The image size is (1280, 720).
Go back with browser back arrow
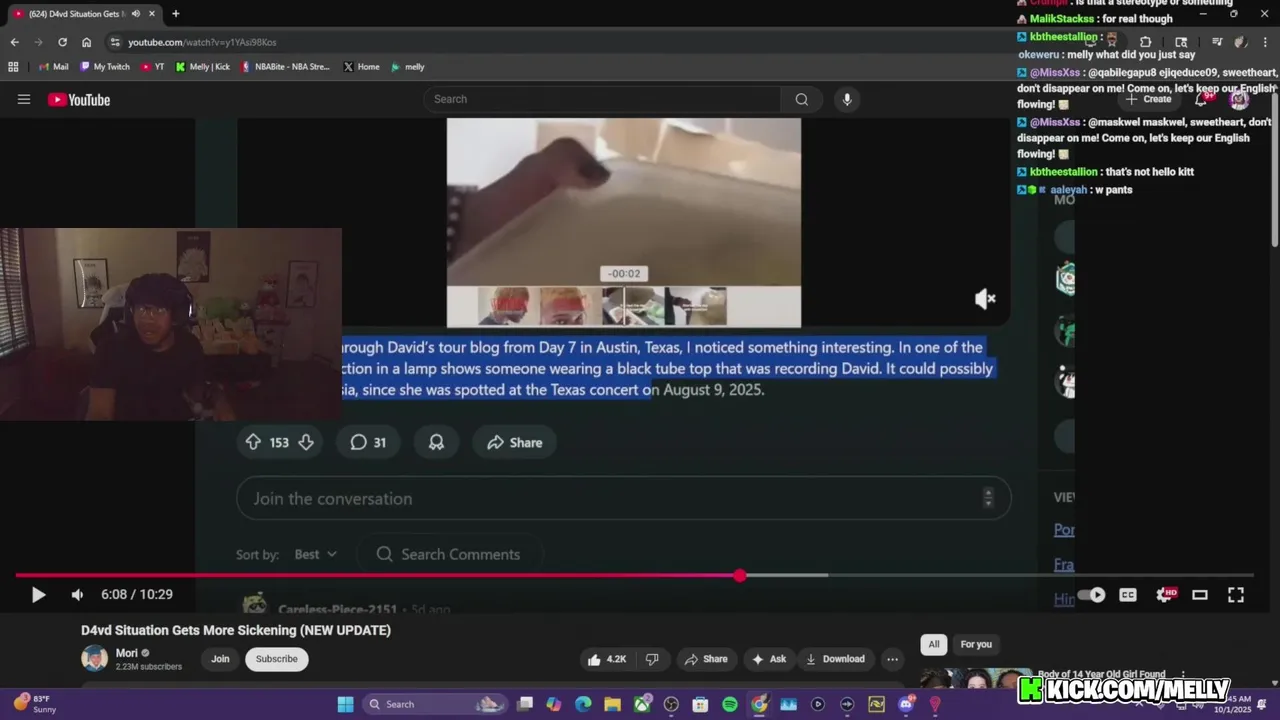click(14, 42)
